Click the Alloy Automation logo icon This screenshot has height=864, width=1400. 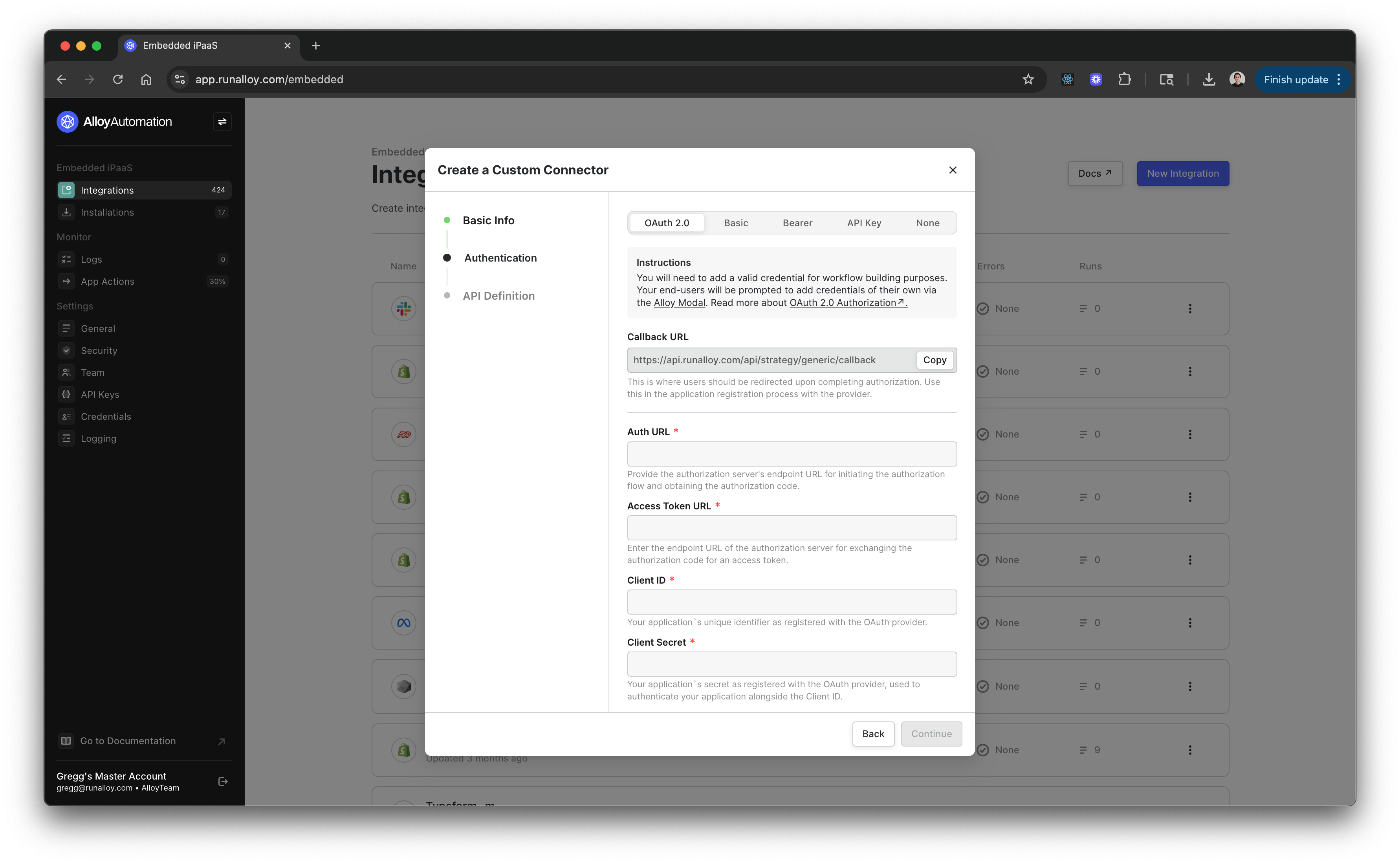click(x=68, y=122)
